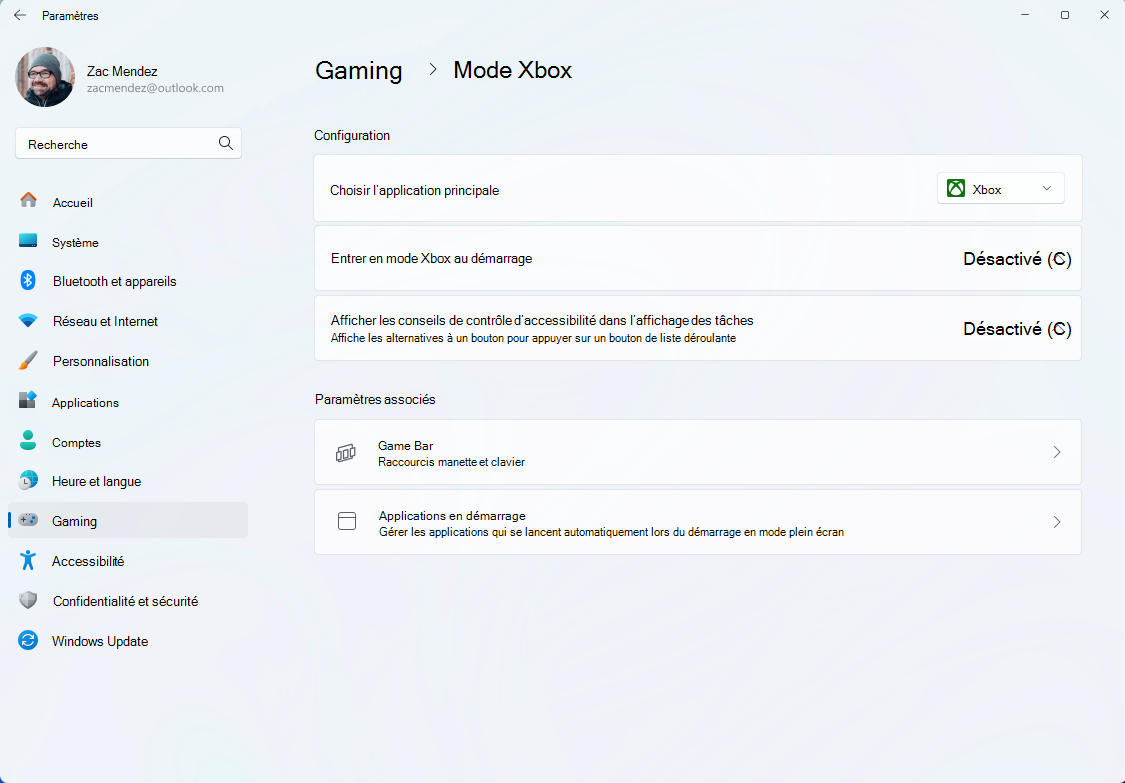Open the Xbox main application dropdown
This screenshot has height=783, width=1125.
pyautogui.click(x=1000, y=189)
